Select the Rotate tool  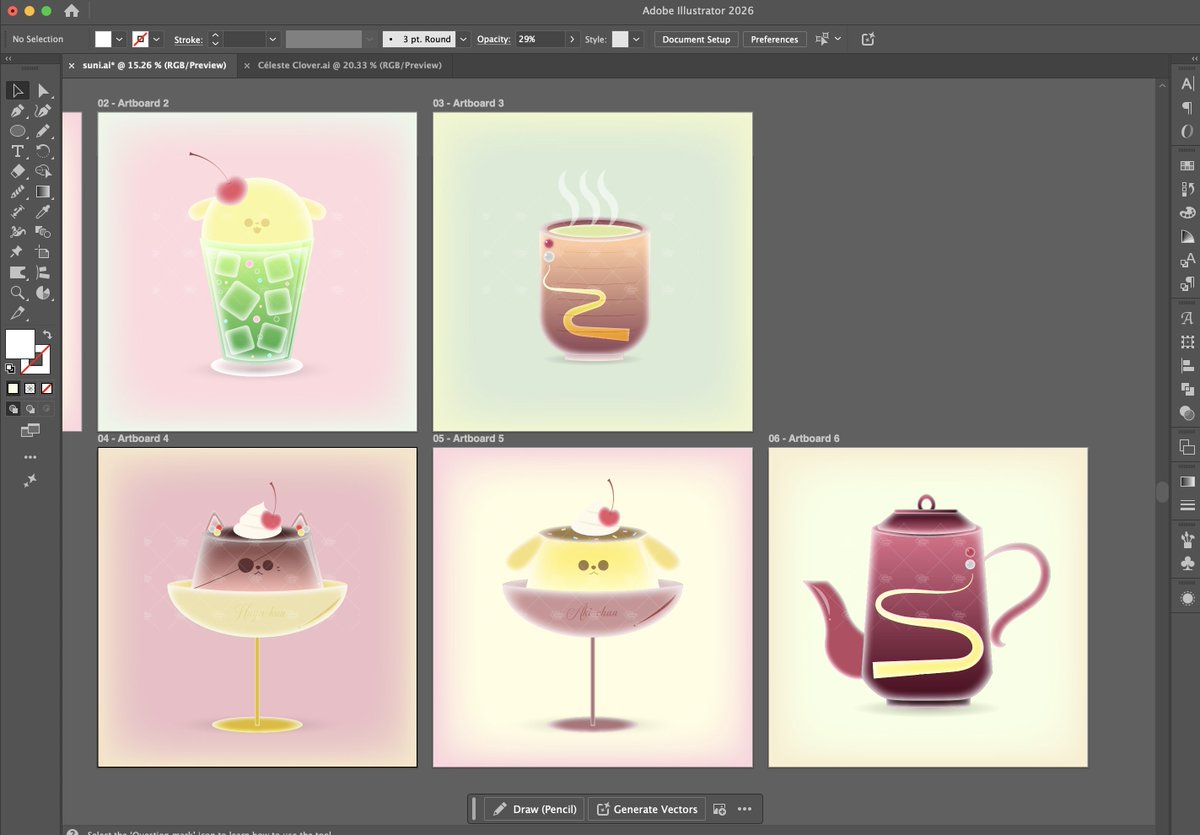[43, 151]
